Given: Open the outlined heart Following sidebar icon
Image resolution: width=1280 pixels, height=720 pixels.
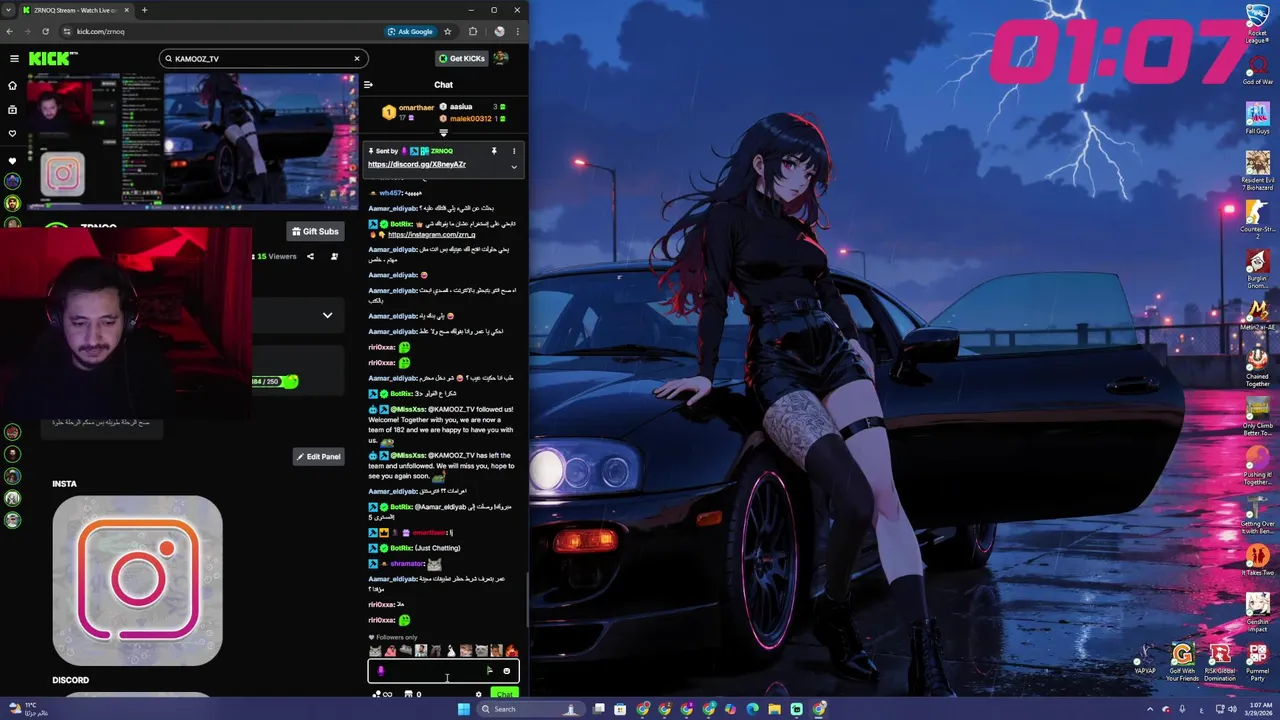Looking at the screenshot, I should (x=12, y=133).
